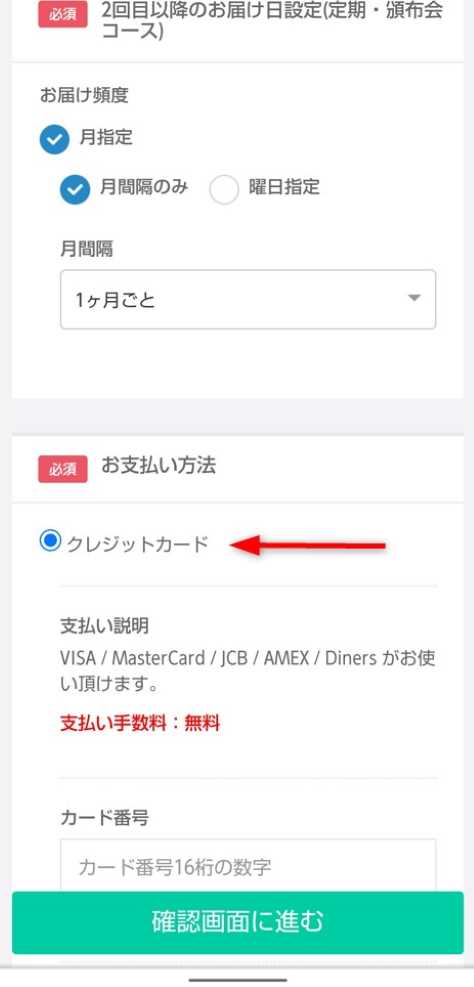Click the カード番号 field label

point(104,818)
